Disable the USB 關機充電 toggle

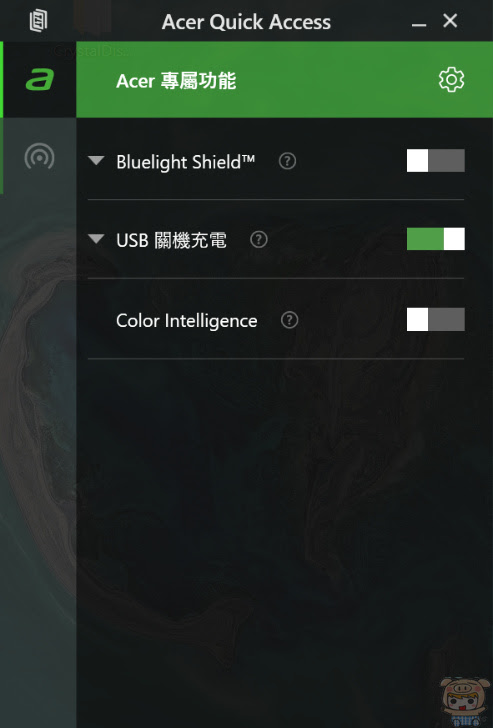435,239
